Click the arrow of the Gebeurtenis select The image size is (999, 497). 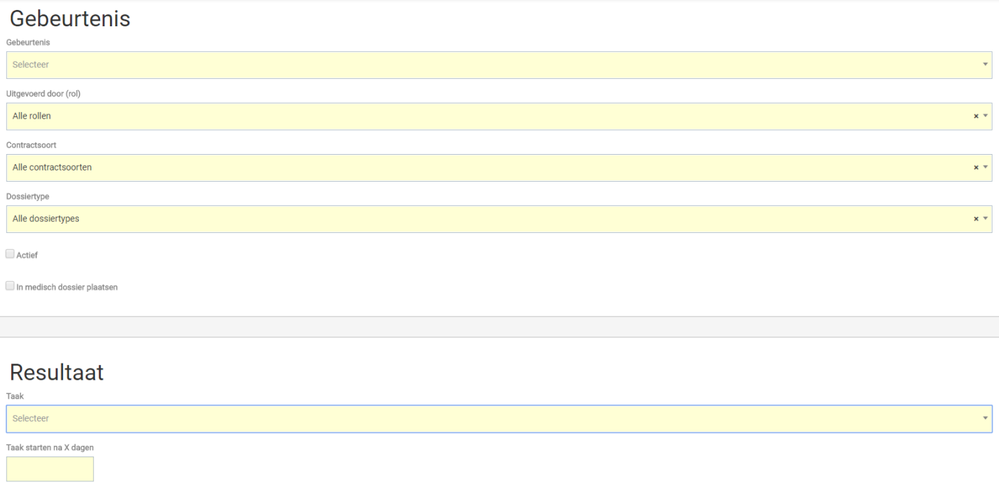point(985,65)
